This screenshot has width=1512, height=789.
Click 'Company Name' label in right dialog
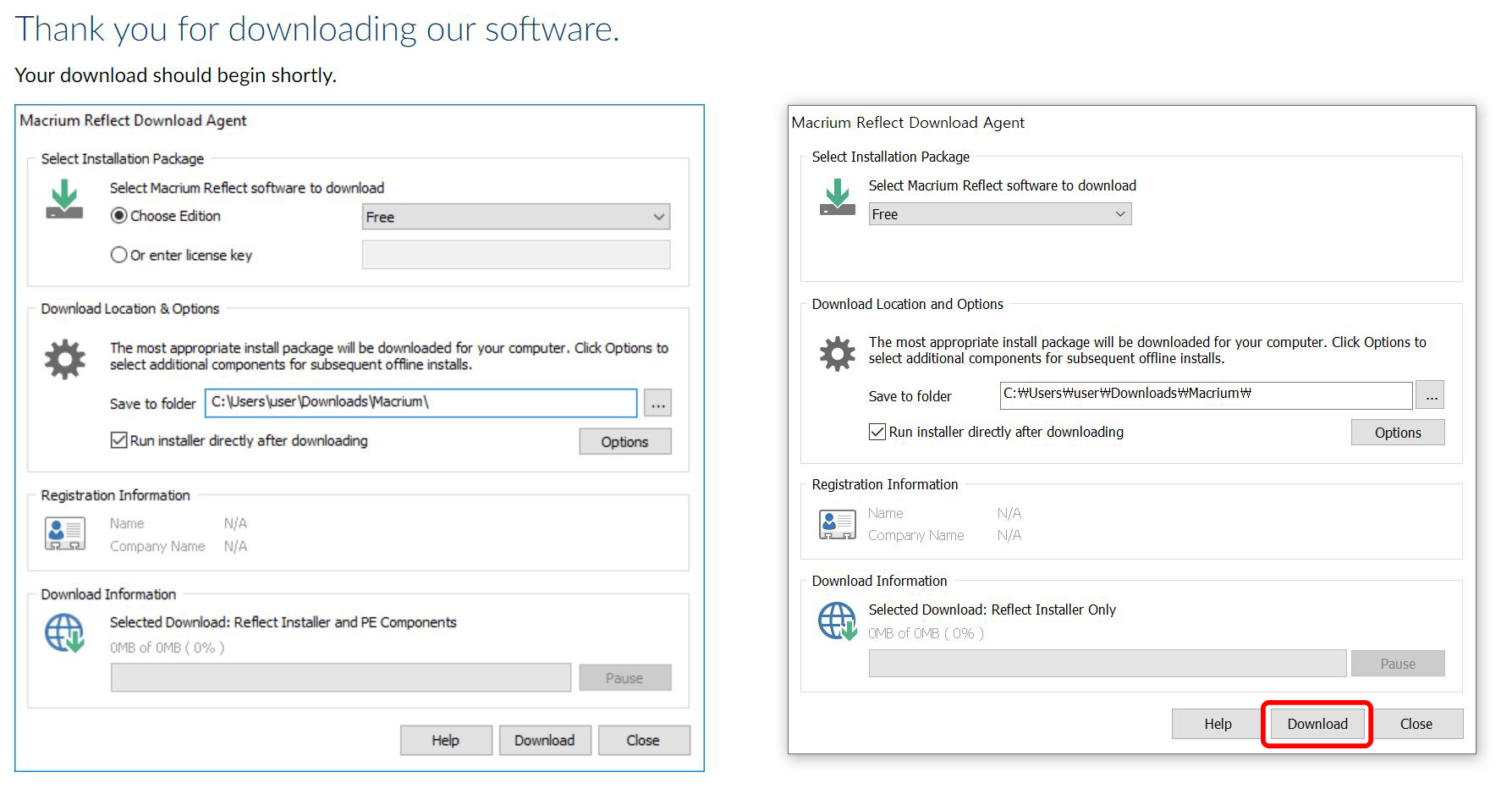click(916, 536)
